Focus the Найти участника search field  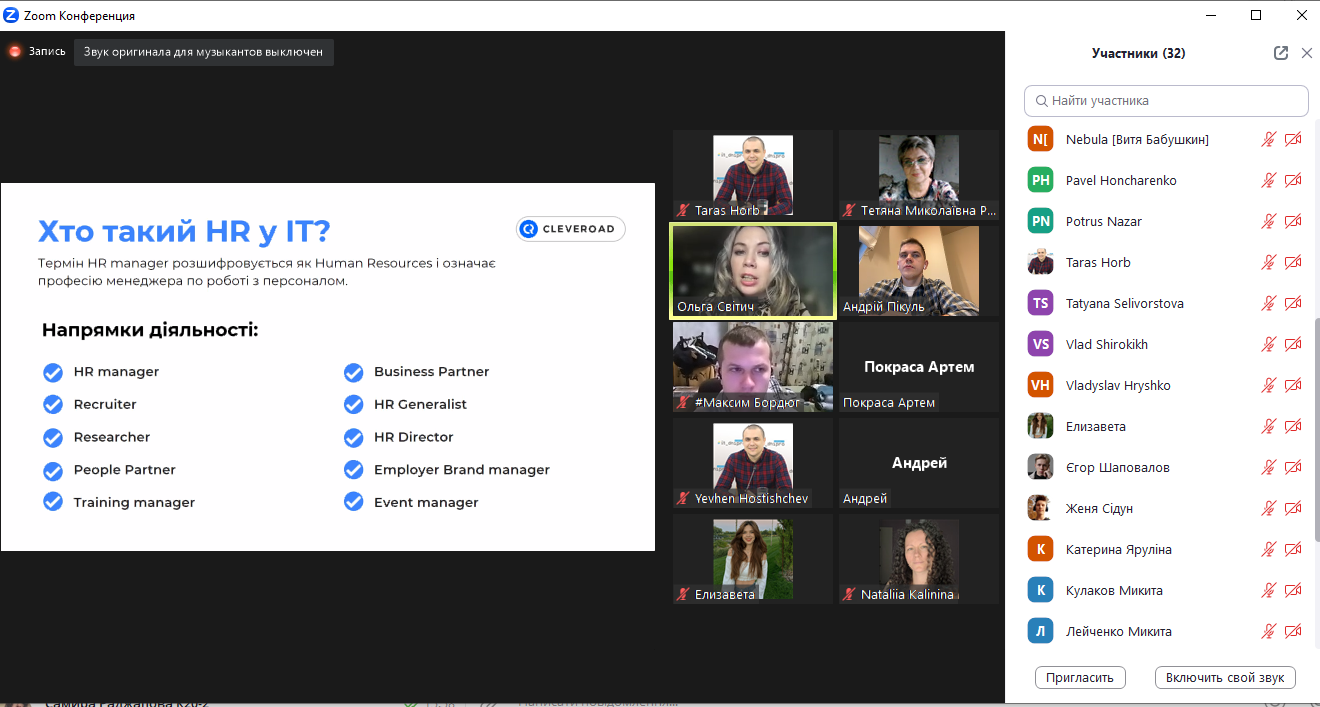tap(1166, 101)
